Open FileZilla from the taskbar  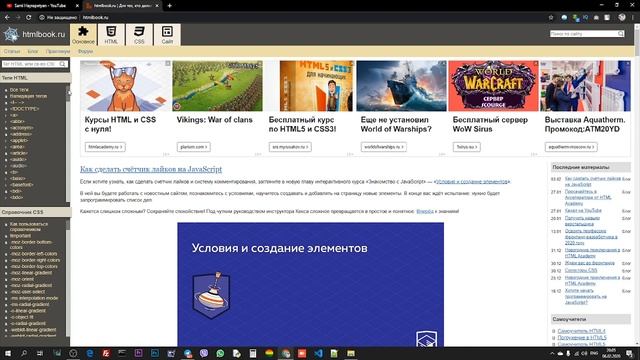click(106, 353)
